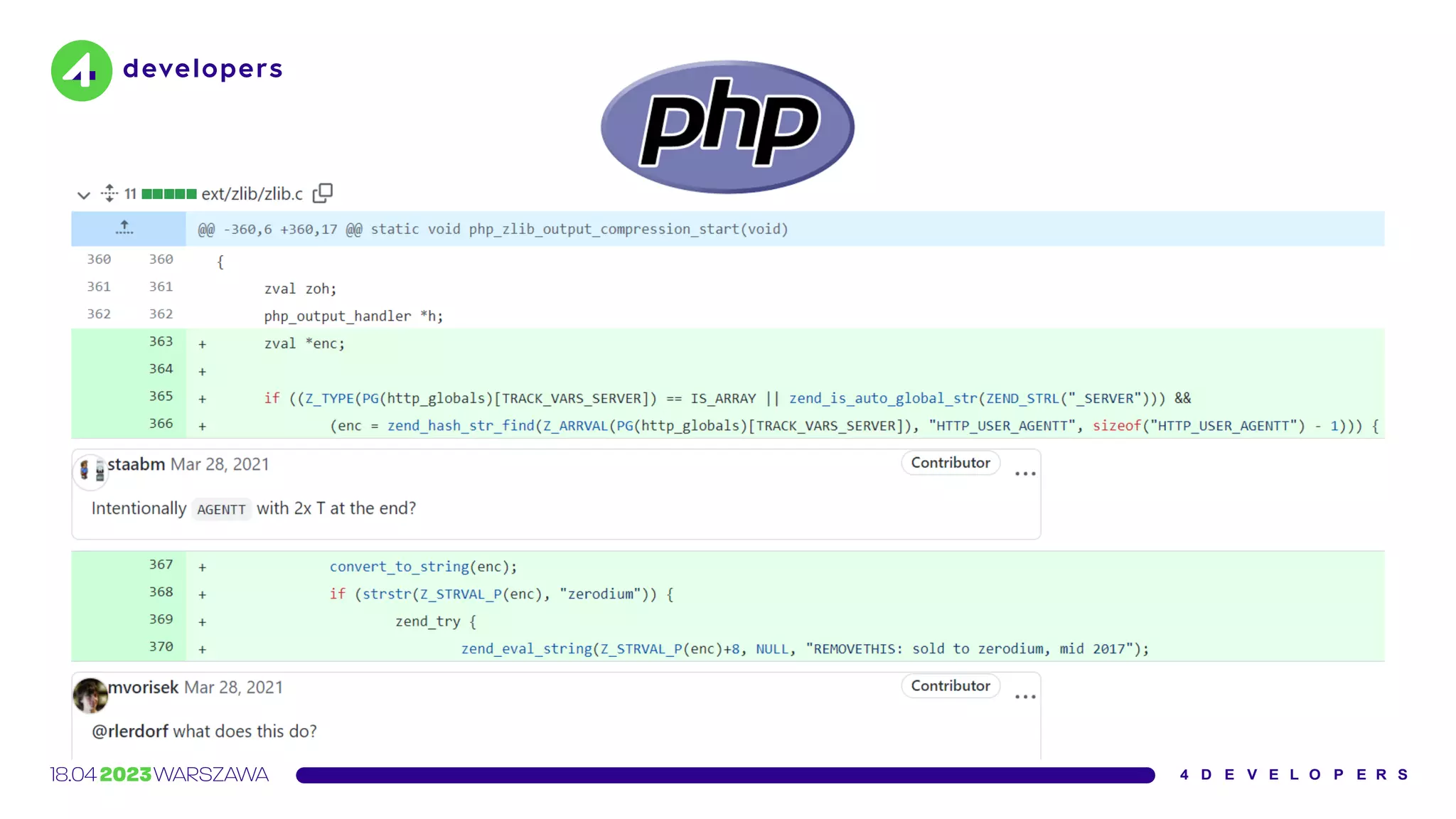Click the green diffstat squares
The width and height of the screenshot is (1456, 819).
(168, 194)
